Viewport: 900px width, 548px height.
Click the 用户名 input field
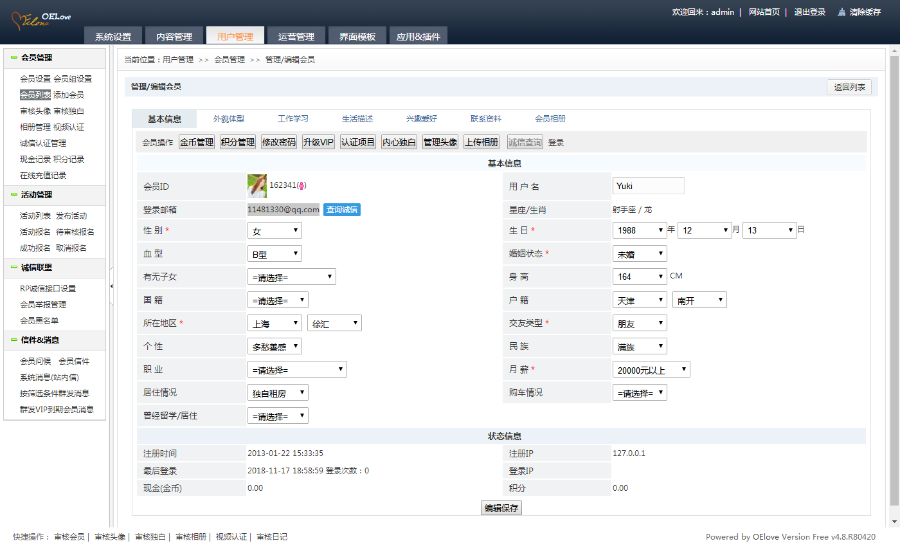648,185
